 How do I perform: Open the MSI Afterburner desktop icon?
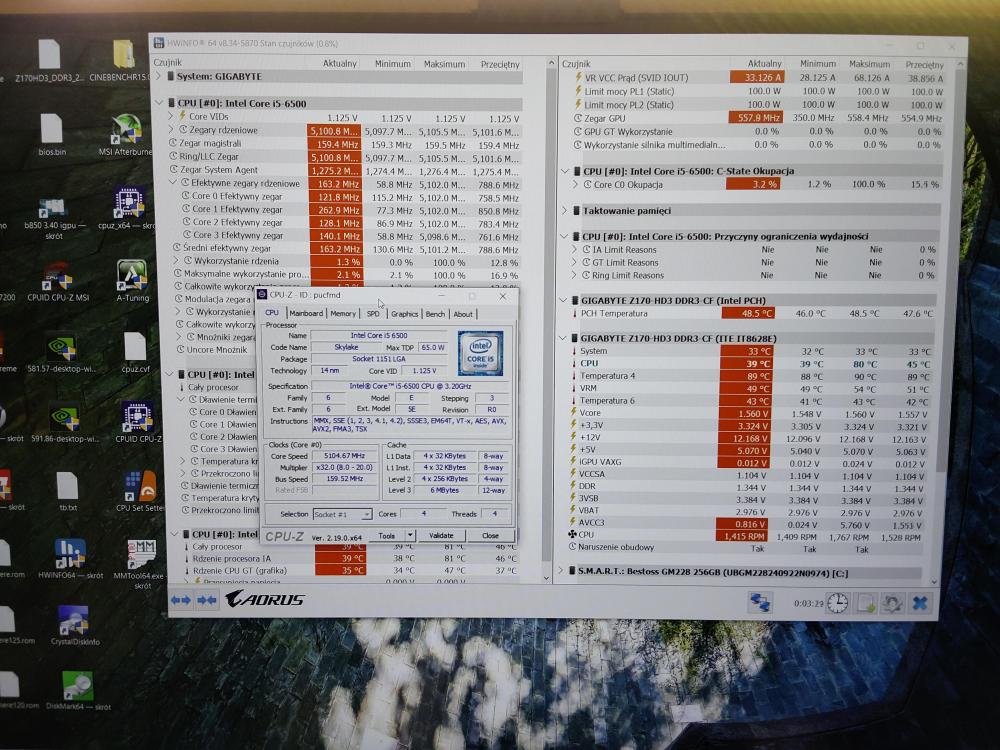point(126,135)
